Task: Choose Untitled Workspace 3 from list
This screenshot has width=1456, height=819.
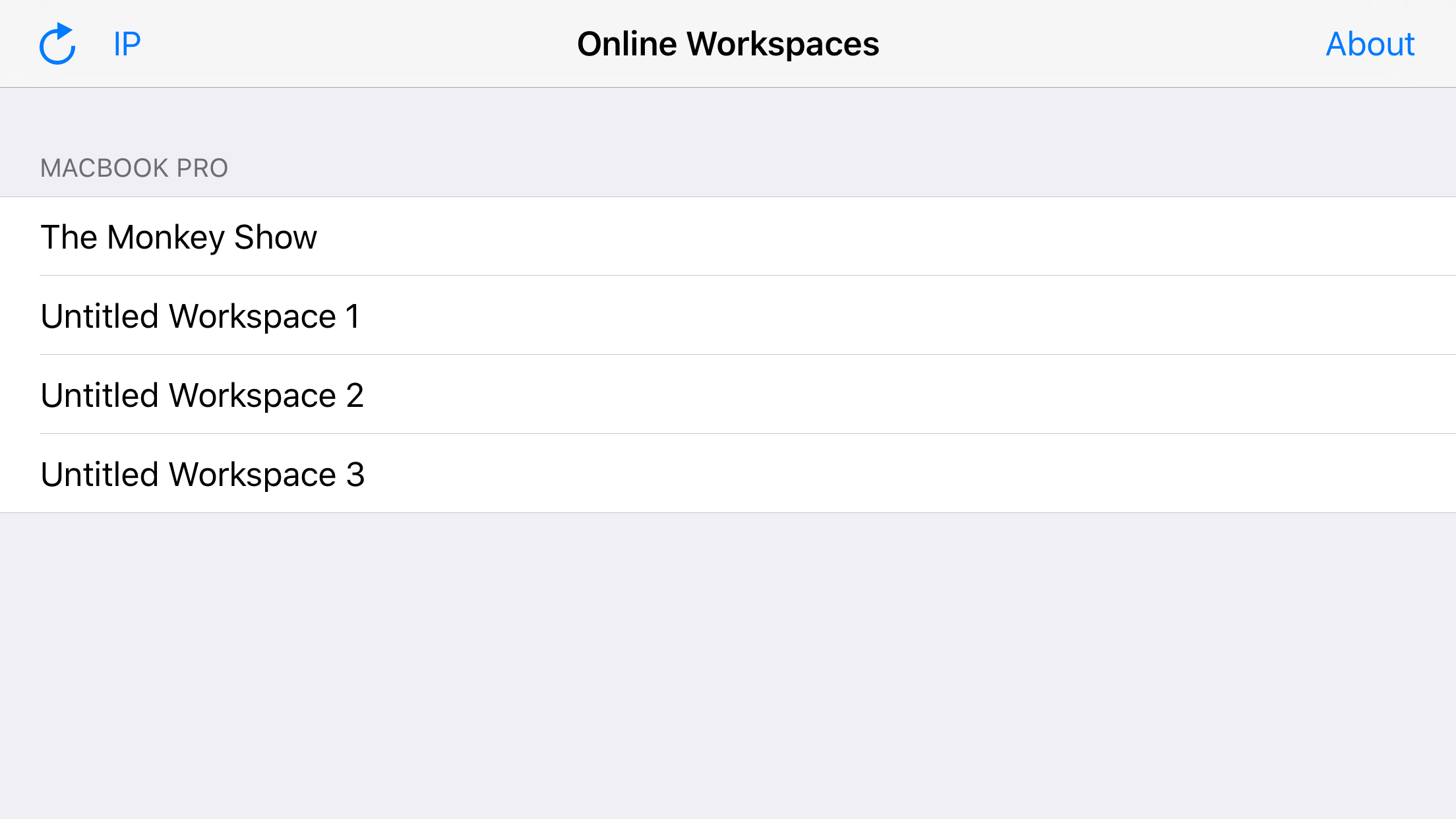Action: pos(202,474)
